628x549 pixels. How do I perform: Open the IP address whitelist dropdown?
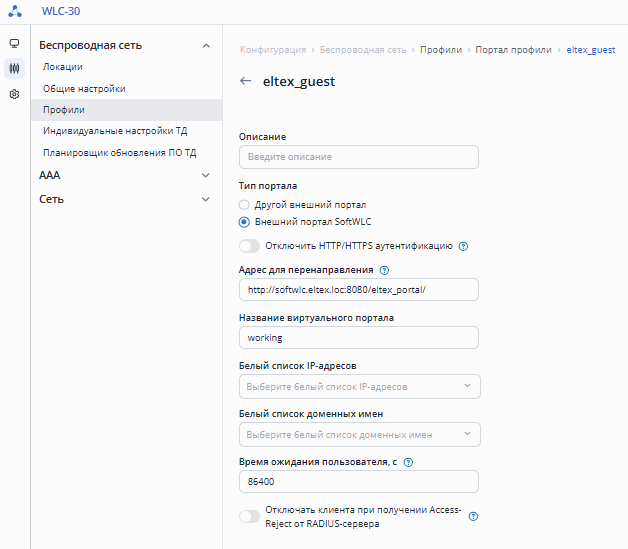pos(360,386)
